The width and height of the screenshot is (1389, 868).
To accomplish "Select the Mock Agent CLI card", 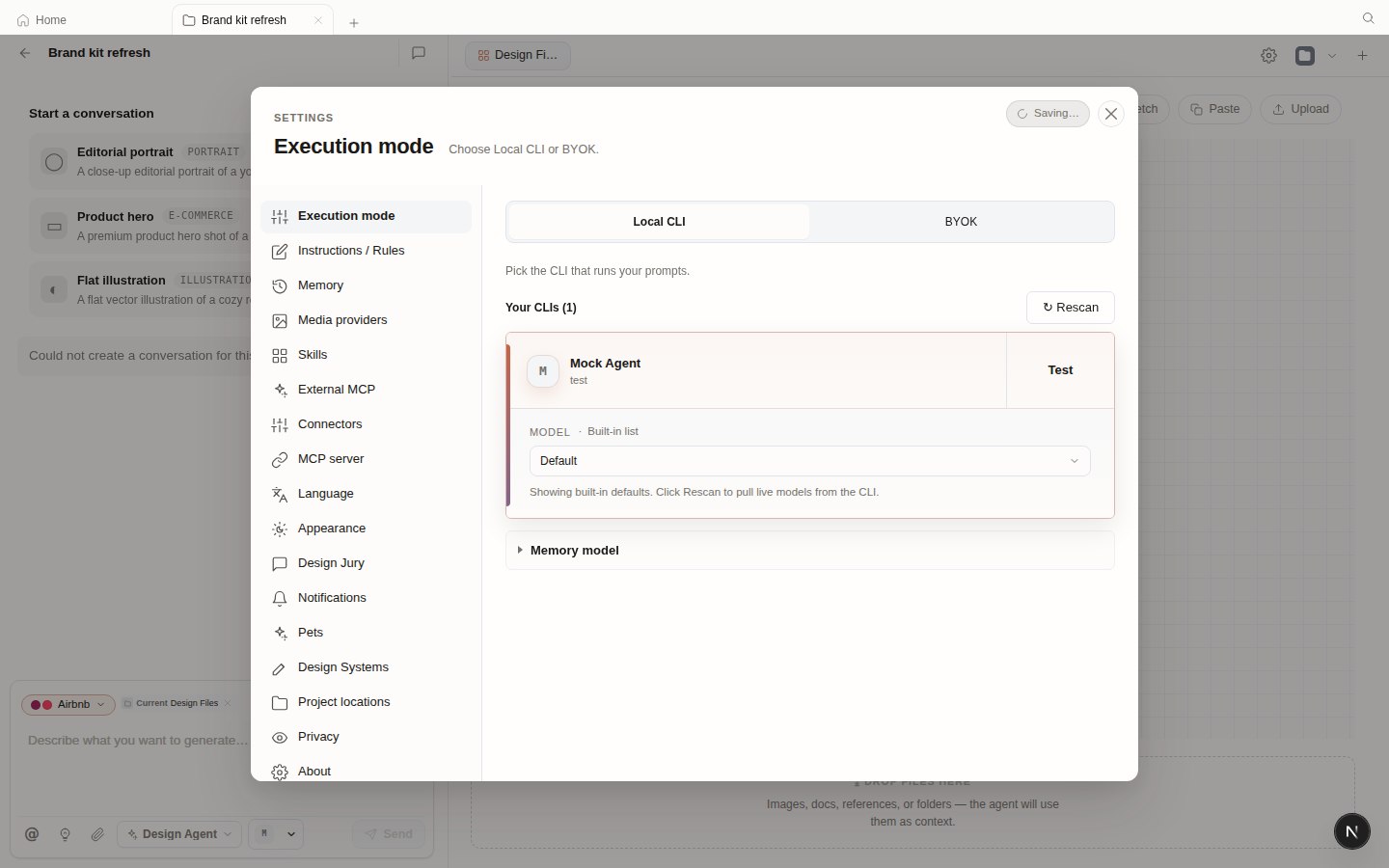I will click(x=758, y=370).
